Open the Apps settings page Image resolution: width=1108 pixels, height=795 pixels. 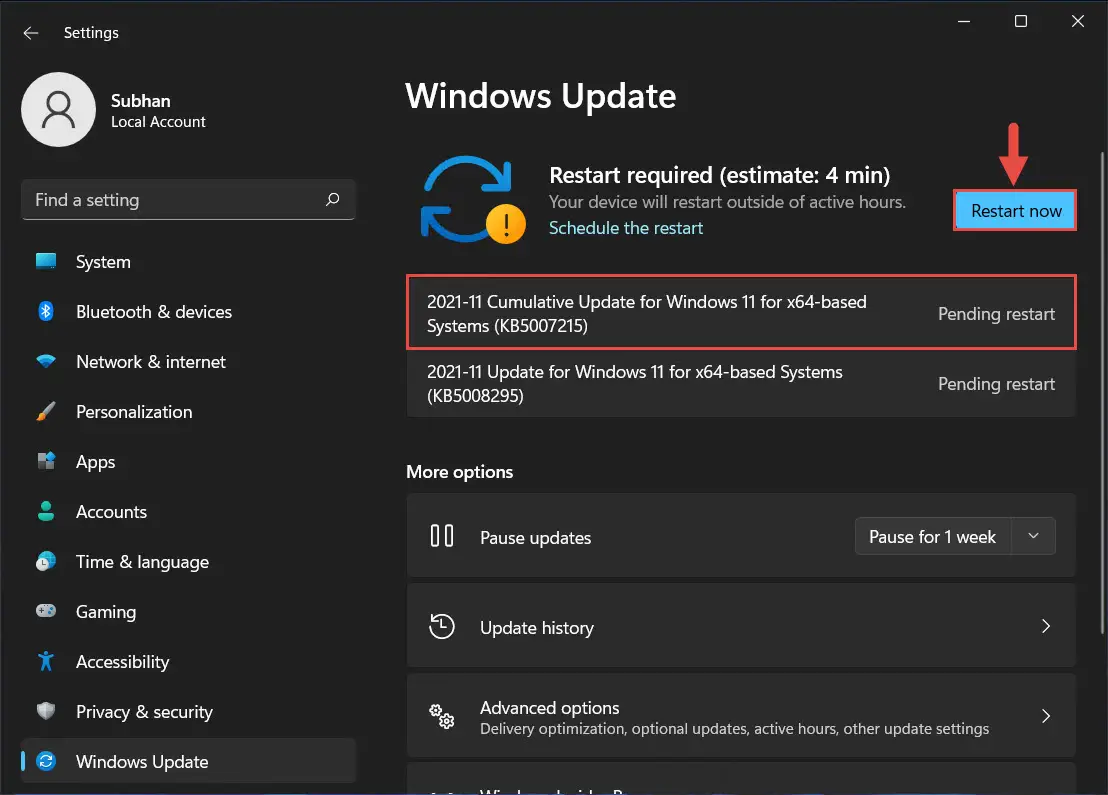(188, 461)
